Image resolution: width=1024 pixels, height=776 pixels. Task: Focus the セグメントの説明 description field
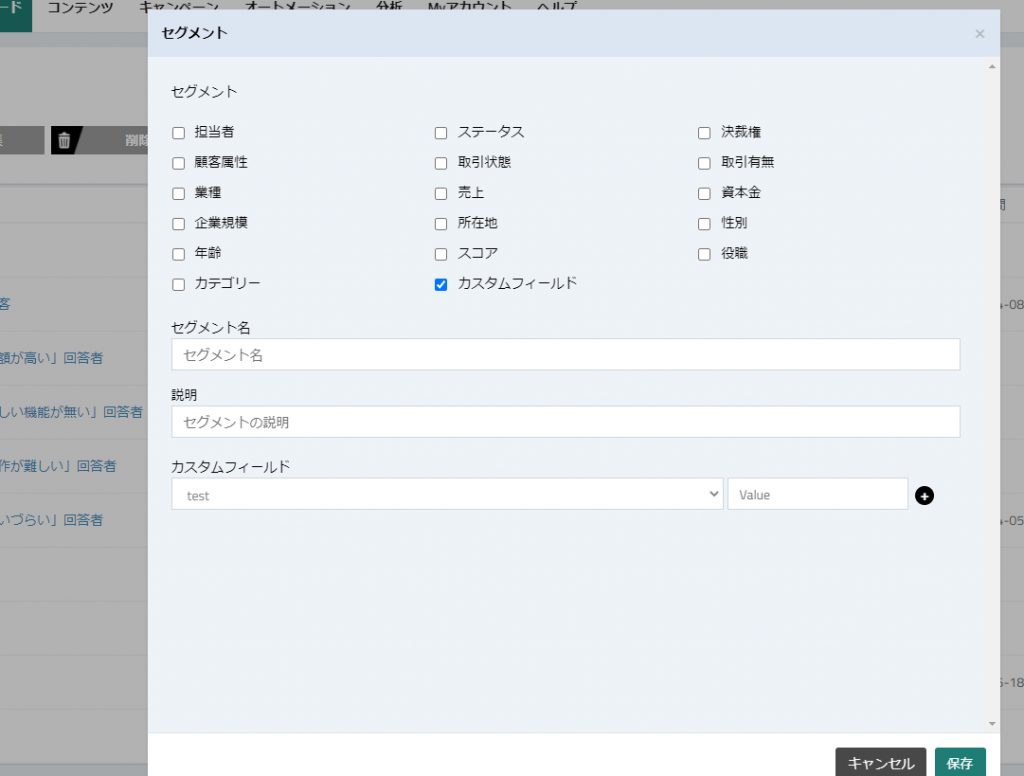tap(566, 422)
